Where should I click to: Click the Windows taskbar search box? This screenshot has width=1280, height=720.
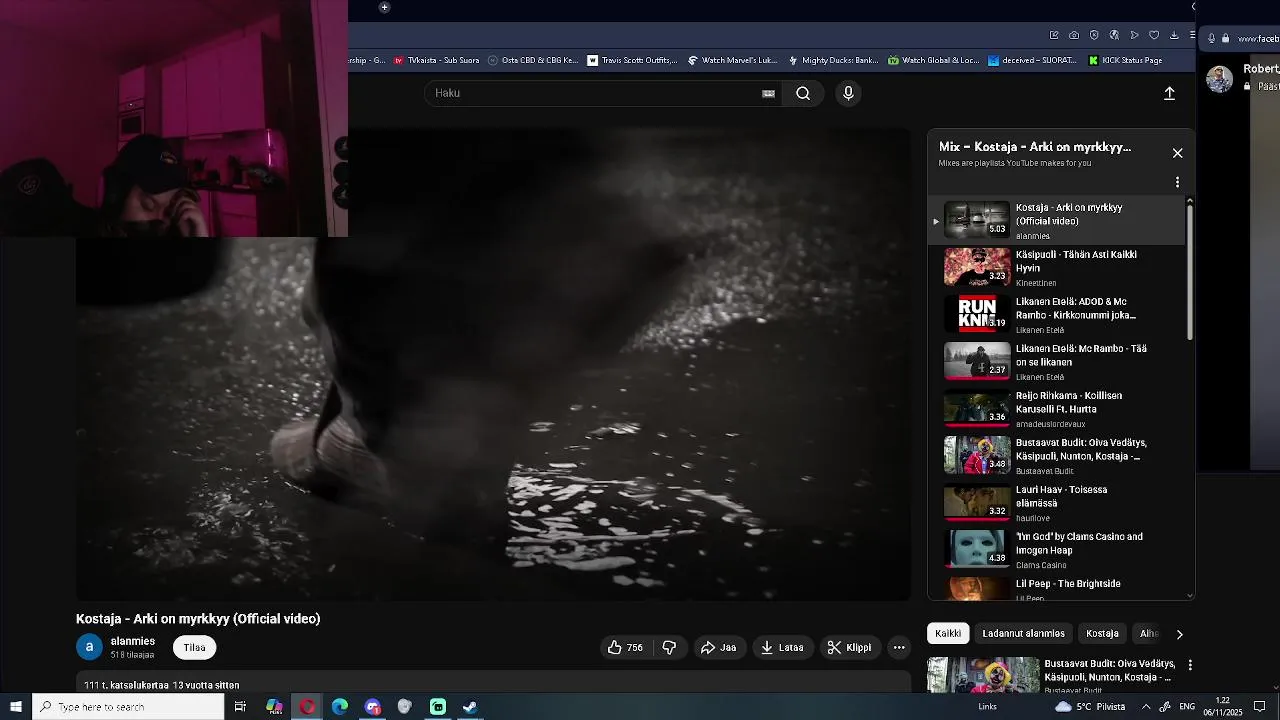(x=128, y=707)
